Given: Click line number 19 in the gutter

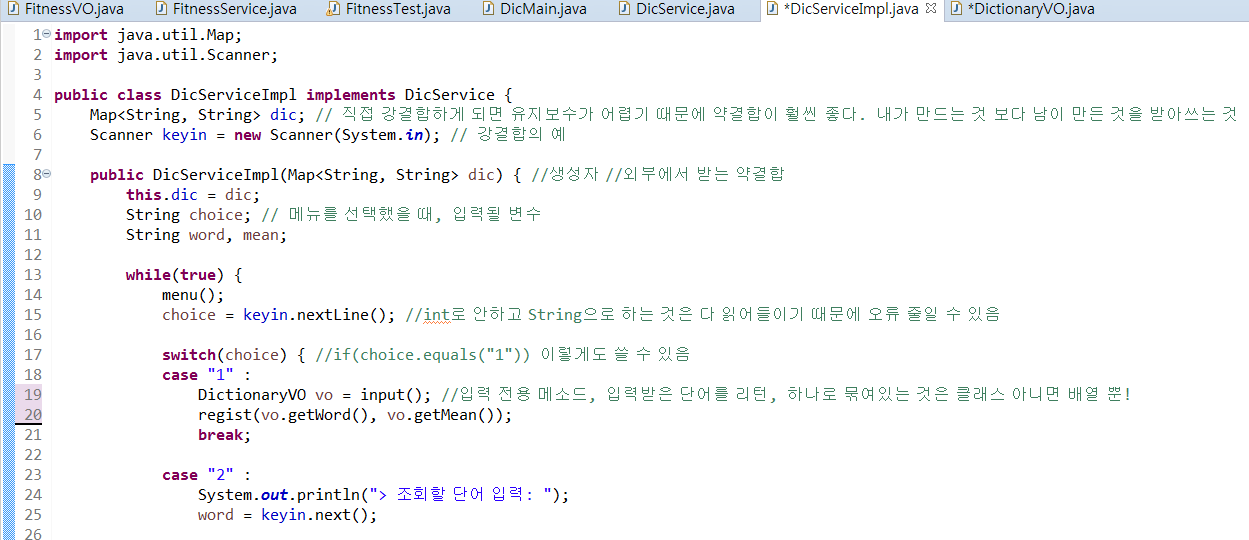Looking at the screenshot, I should (33, 395).
